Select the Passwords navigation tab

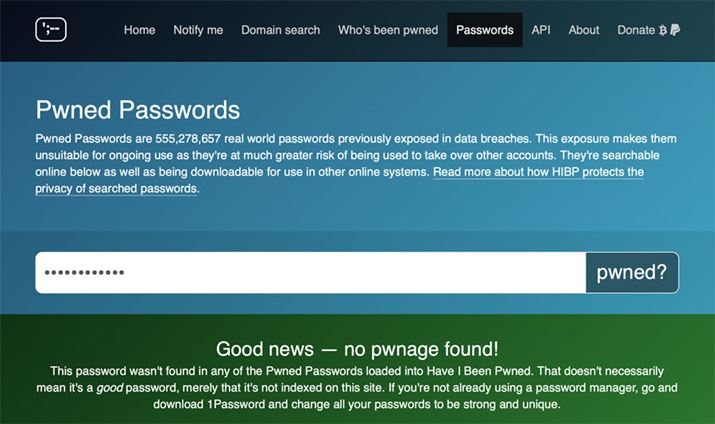pyautogui.click(x=485, y=30)
